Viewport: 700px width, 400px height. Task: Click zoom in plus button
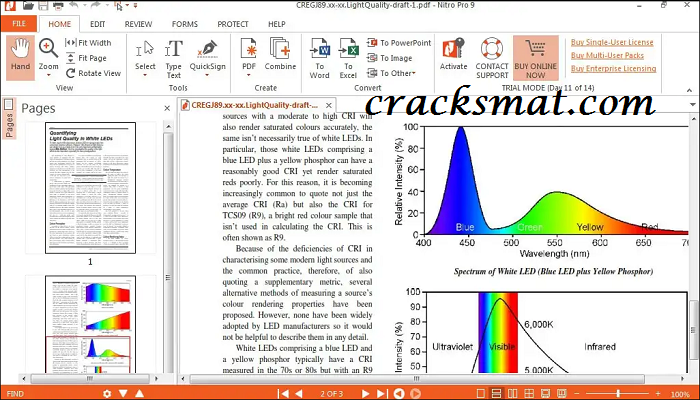click(658, 393)
